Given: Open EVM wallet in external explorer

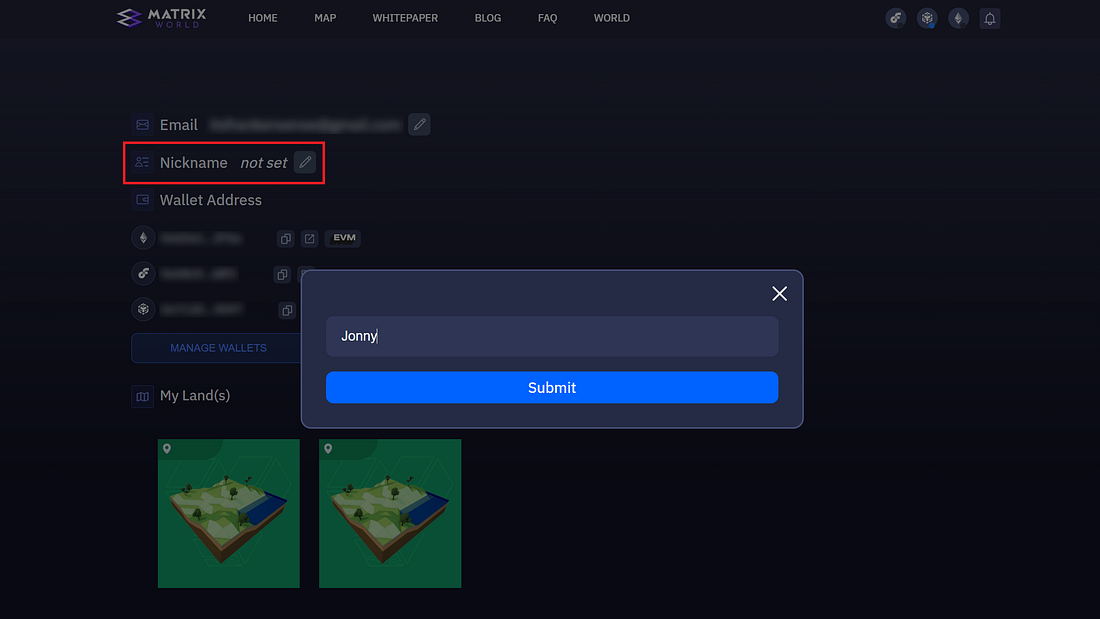Looking at the screenshot, I should (309, 239).
